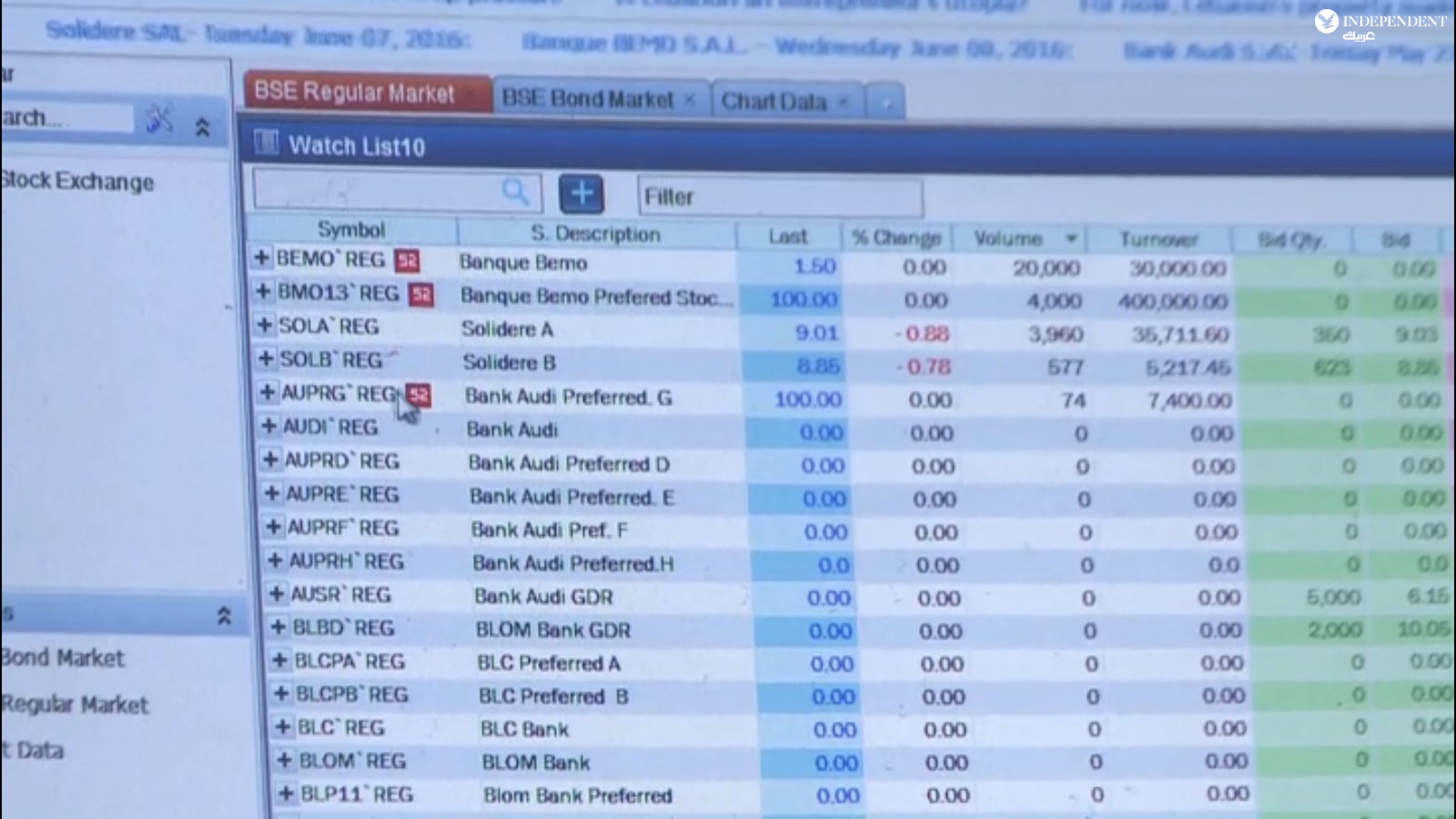Screen dimensions: 1456x819
Task: Expand the AUPRH`REG row
Action: click(275, 561)
